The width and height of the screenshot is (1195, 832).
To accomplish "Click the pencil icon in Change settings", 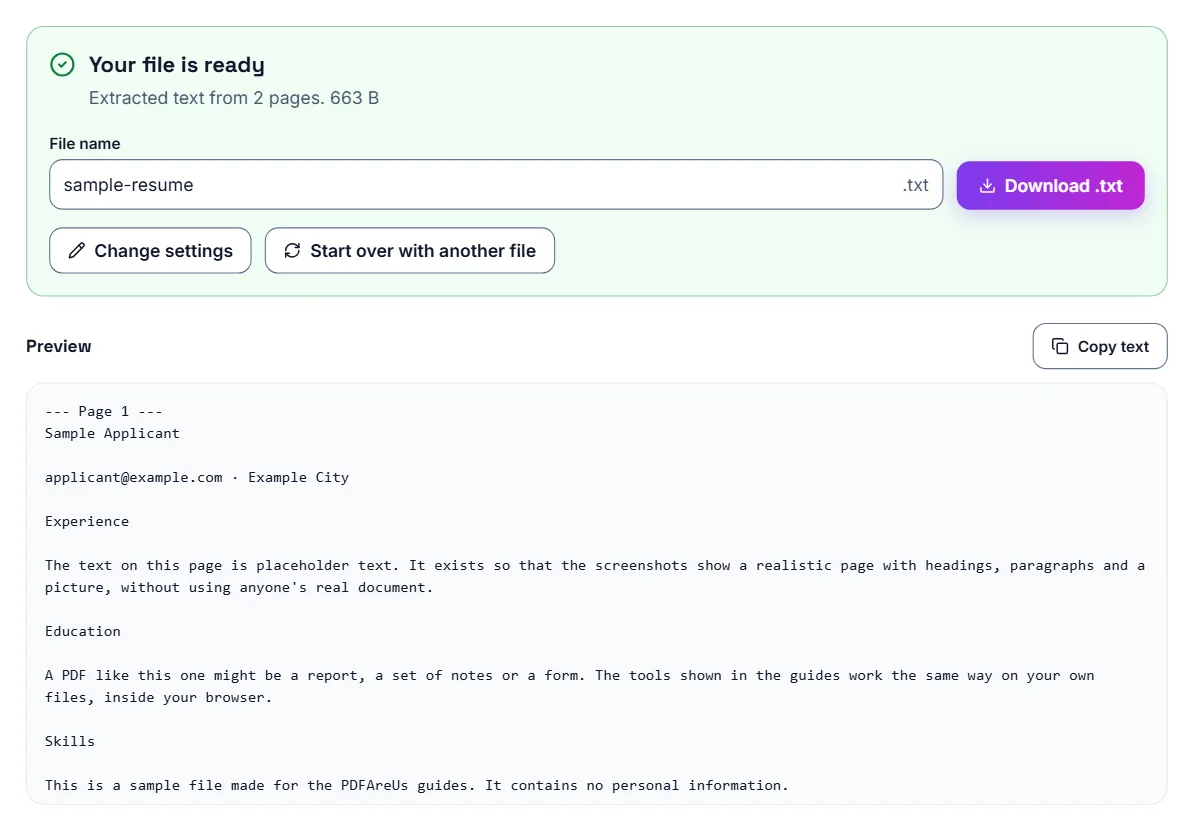I will click(76, 251).
